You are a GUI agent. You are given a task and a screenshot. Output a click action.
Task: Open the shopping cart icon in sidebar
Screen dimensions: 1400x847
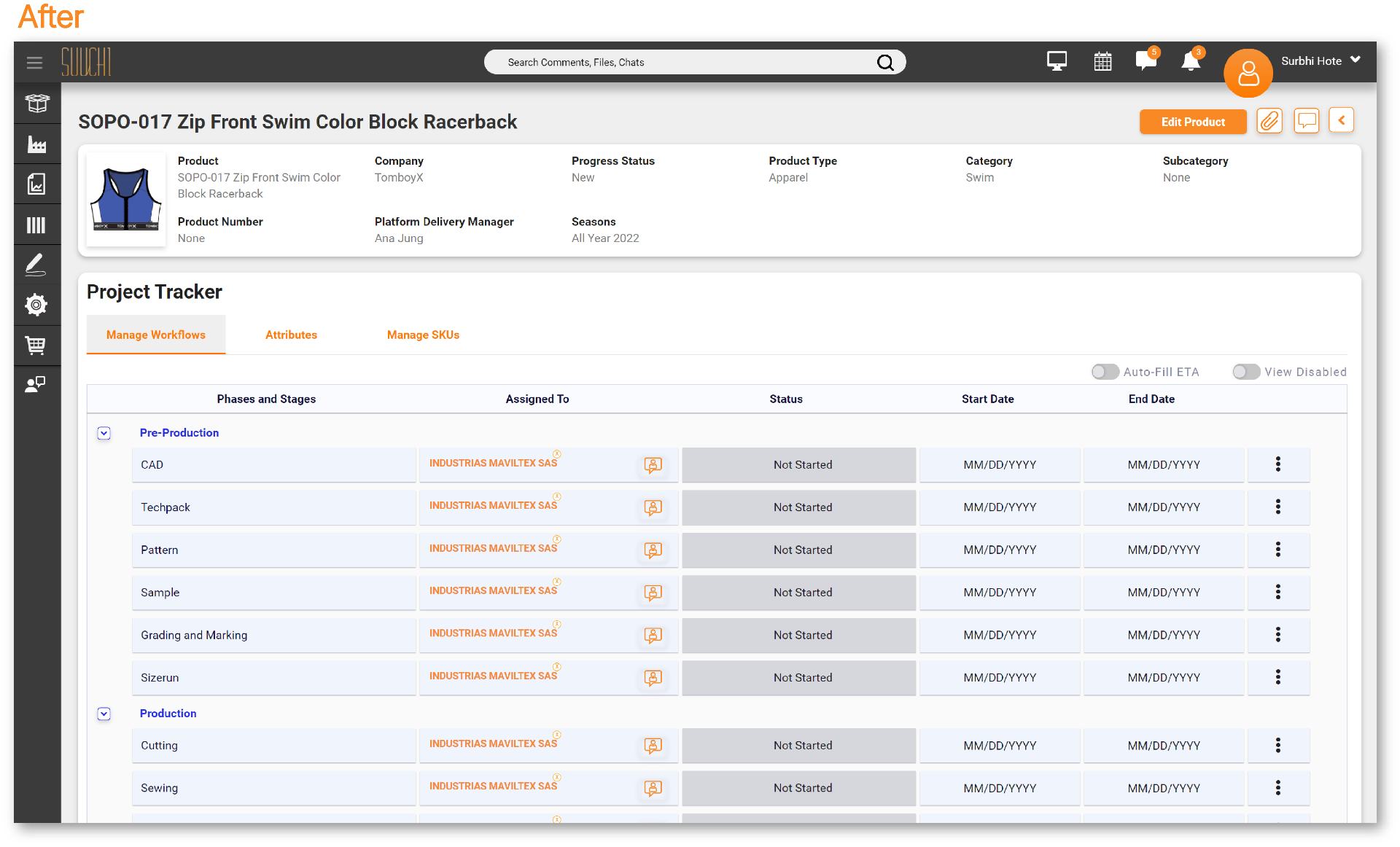36,345
